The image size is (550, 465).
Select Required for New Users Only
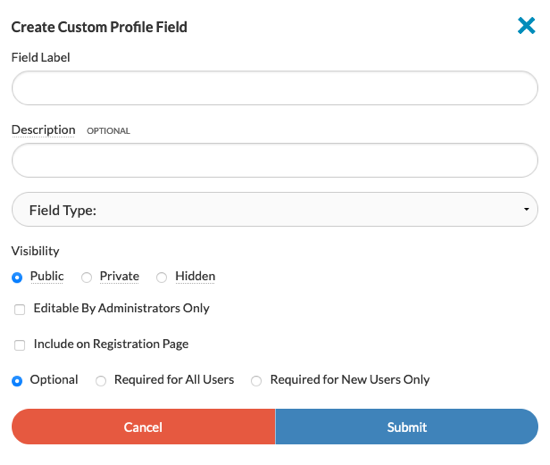click(x=256, y=381)
